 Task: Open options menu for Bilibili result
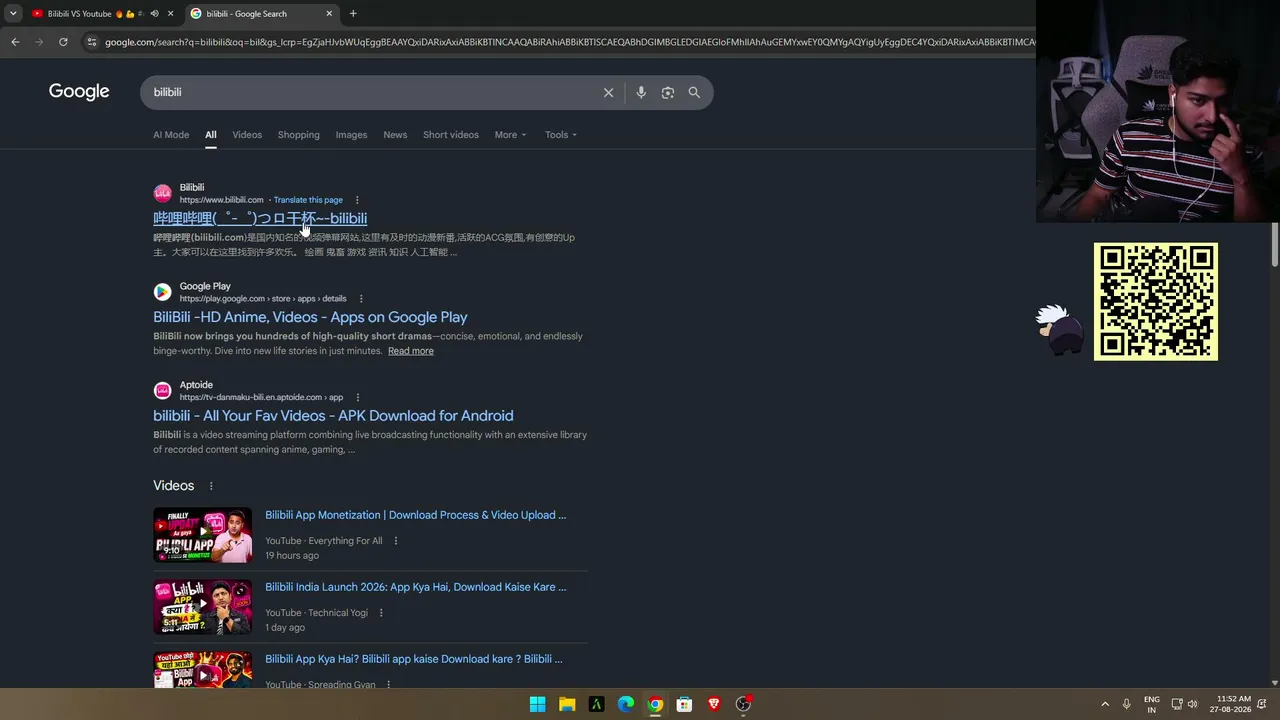coord(357,200)
